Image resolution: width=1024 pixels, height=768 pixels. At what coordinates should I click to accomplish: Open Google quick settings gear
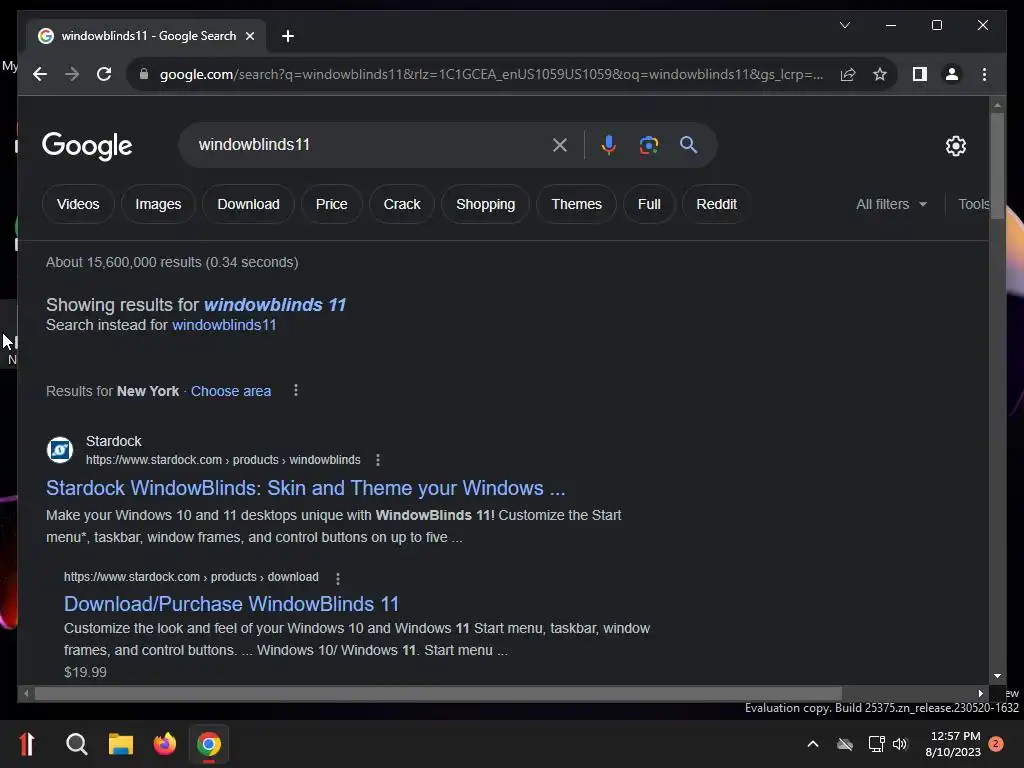click(955, 146)
